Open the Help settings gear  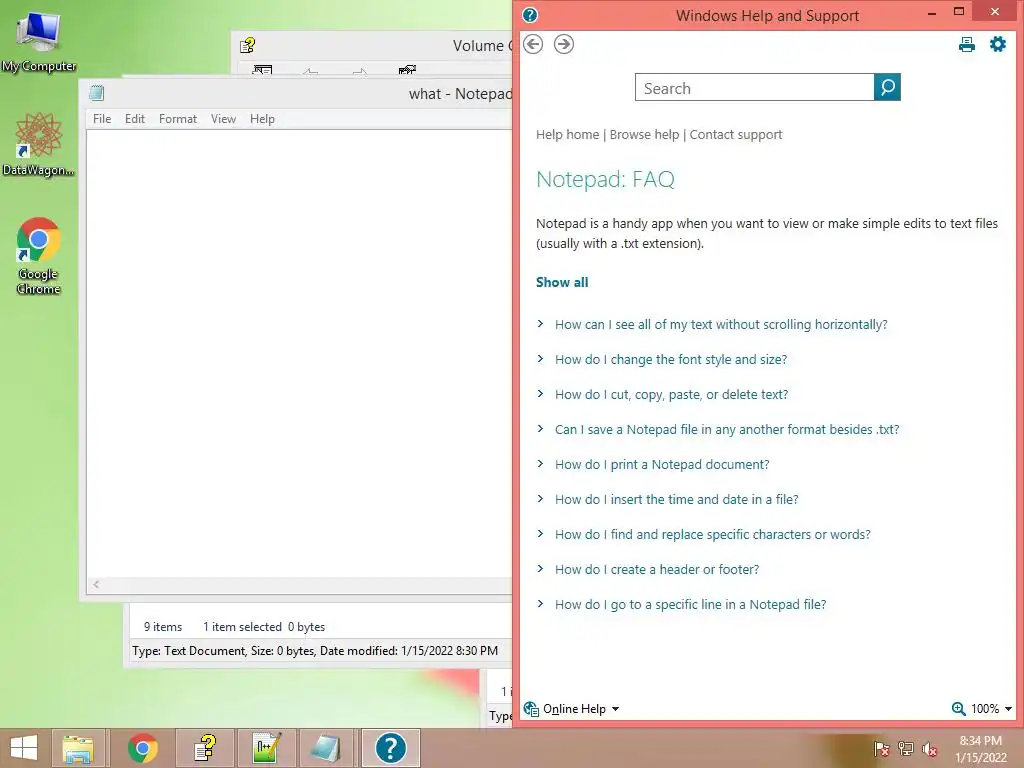coord(997,44)
